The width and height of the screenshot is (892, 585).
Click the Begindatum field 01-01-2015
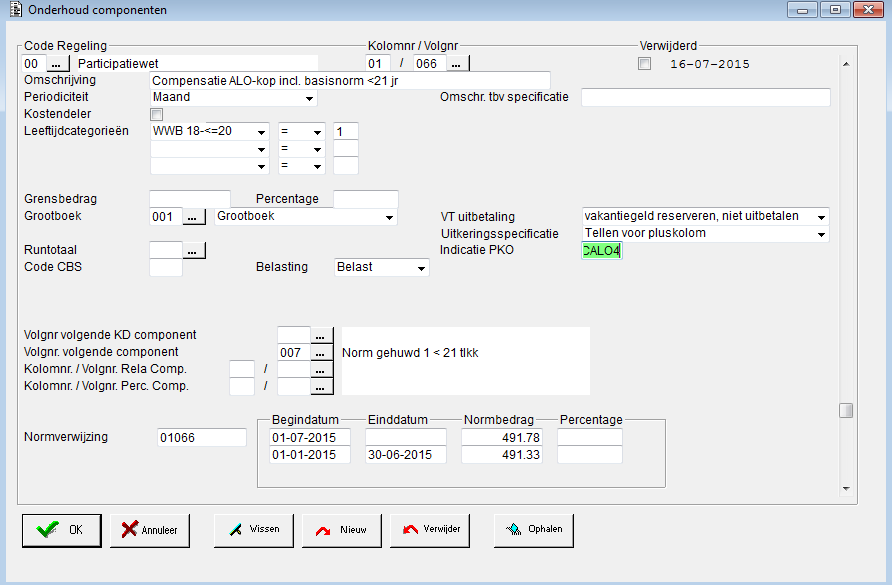tap(310, 455)
